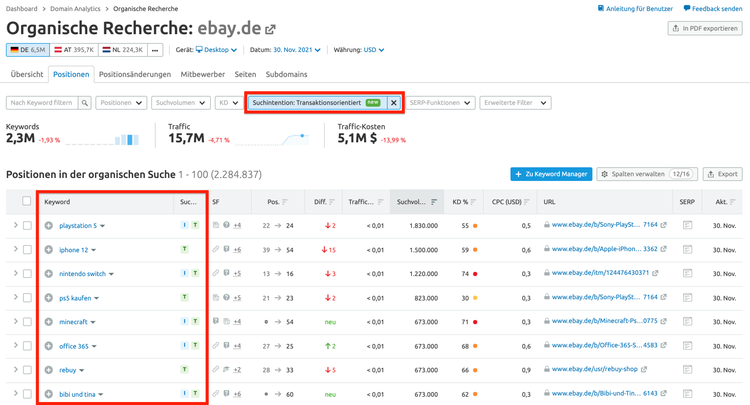Tick the checkbox for office 365 row
The height and width of the screenshot is (405, 750).
pyautogui.click(x=27, y=346)
